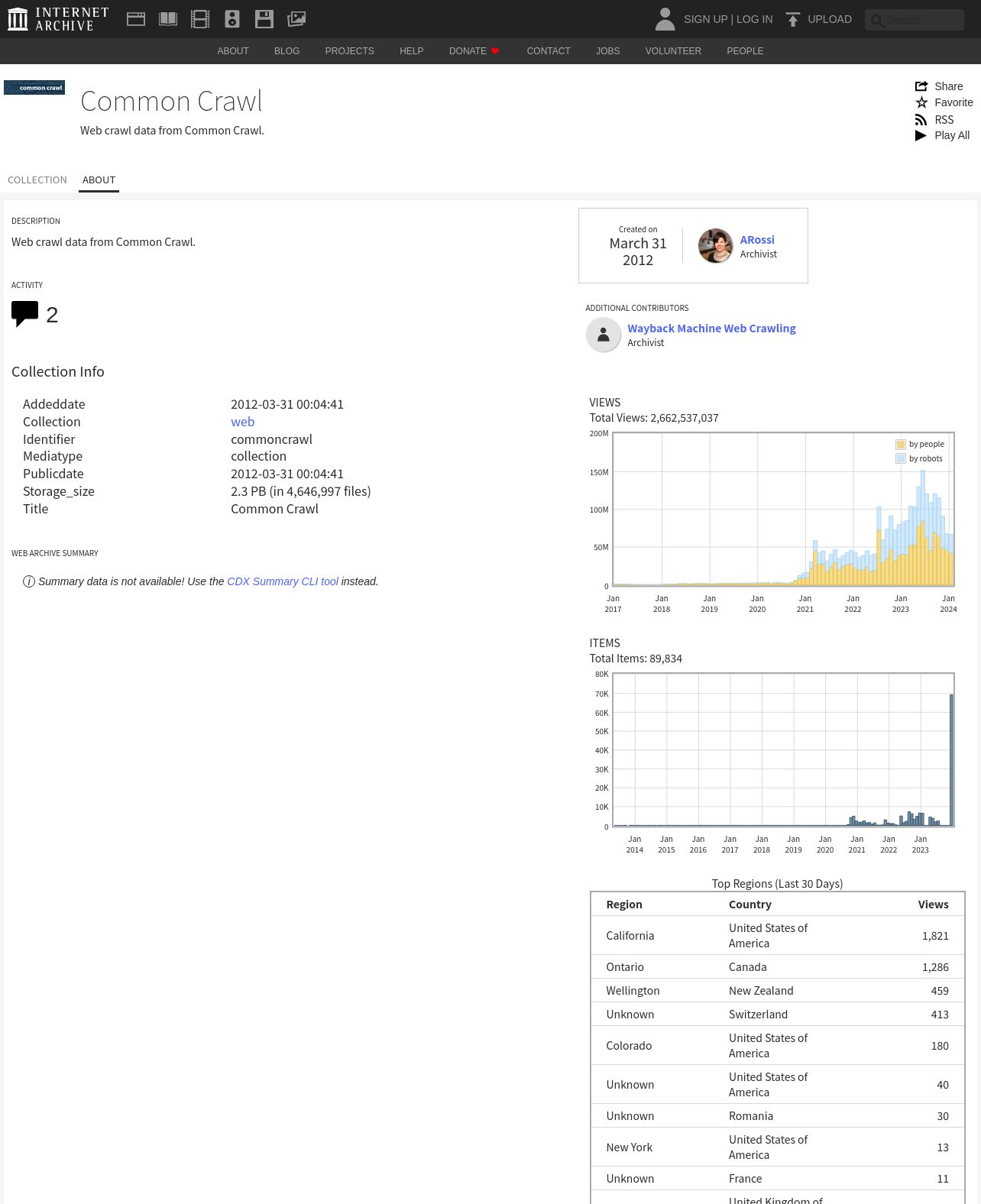Viewport: 981px width, 1204px height.
Task: Click the Sign Up link
Action: click(x=705, y=19)
